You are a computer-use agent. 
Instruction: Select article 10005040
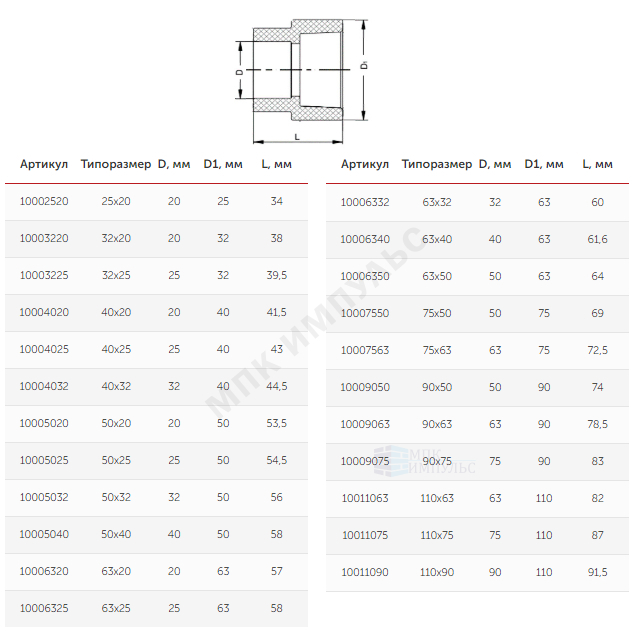tap(44, 534)
